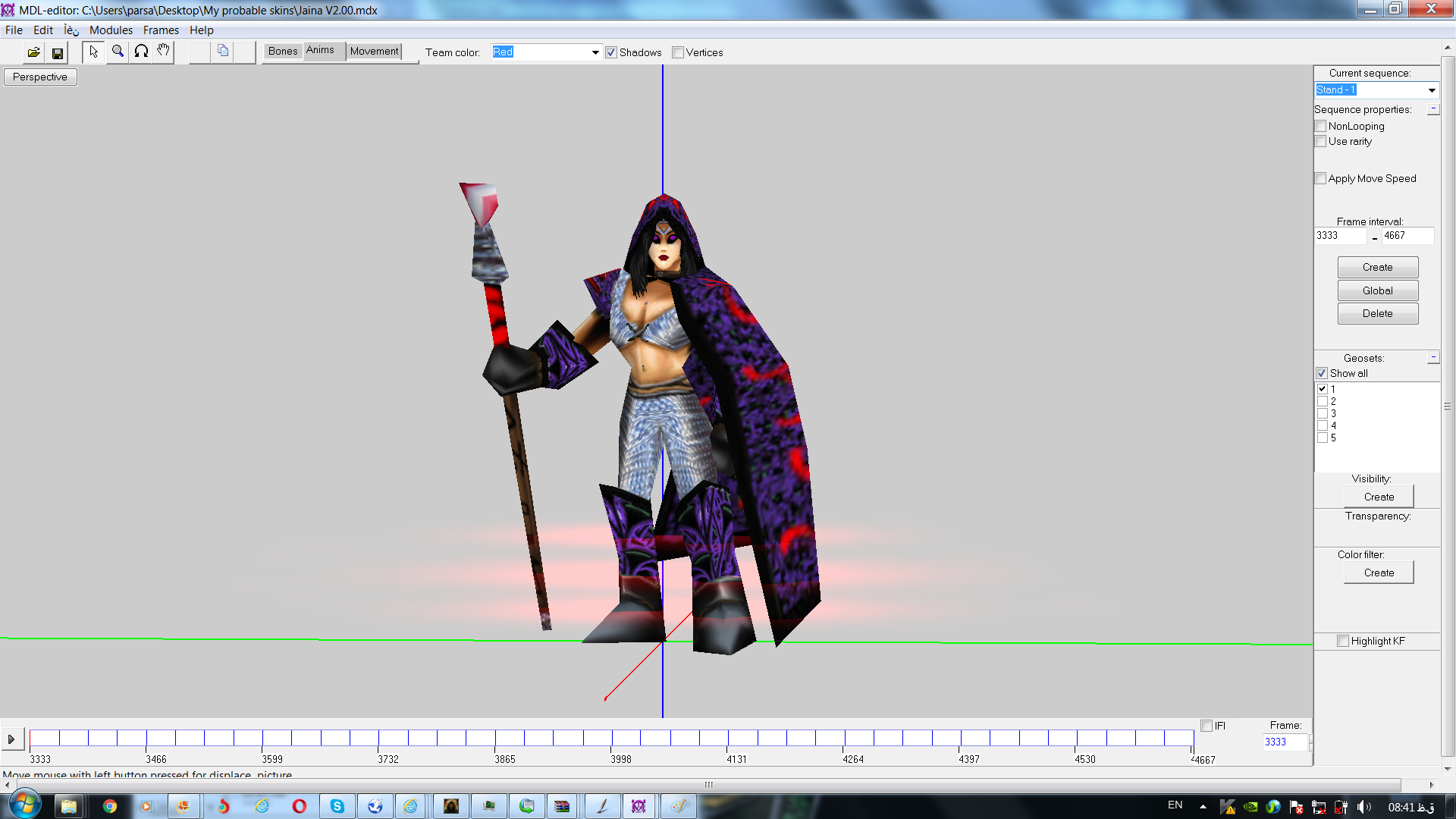Open the Frames menu
1456x819 pixels.
point(161,30)
